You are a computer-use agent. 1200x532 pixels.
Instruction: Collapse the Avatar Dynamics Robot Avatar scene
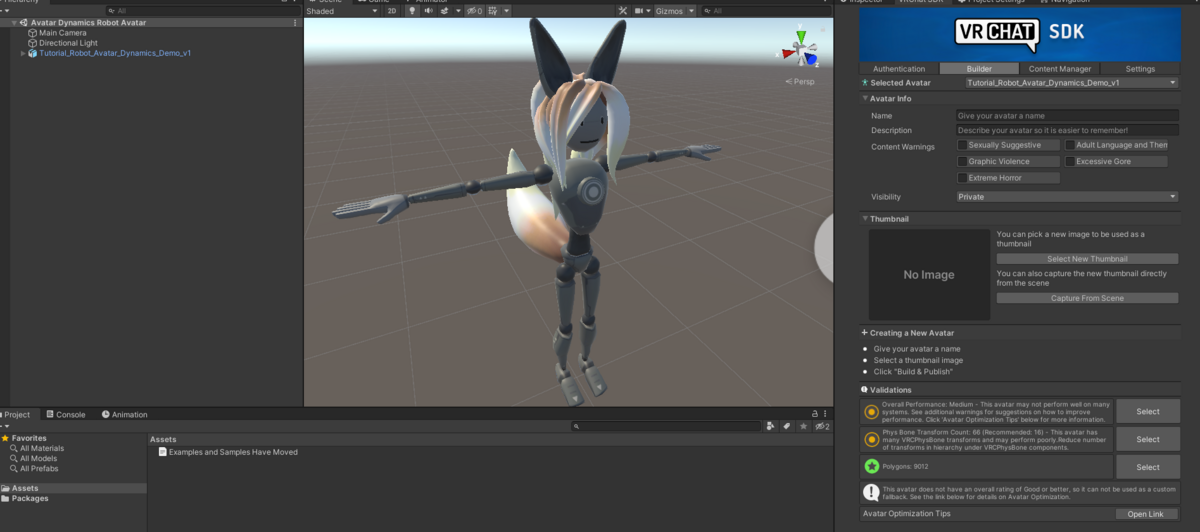point(14,22)
